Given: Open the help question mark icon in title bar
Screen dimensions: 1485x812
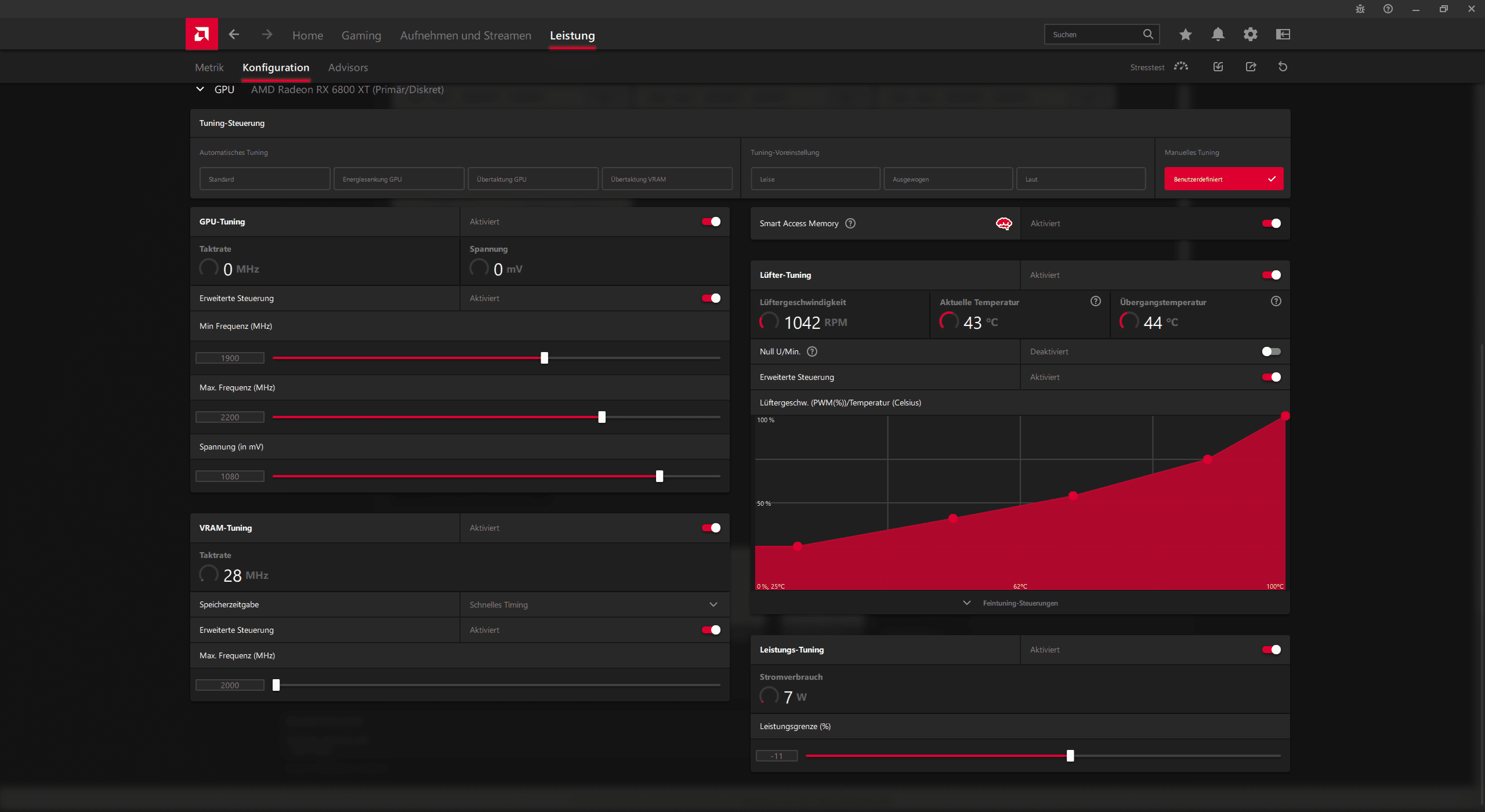Looking at the screenshot, I should (1388, 9).
